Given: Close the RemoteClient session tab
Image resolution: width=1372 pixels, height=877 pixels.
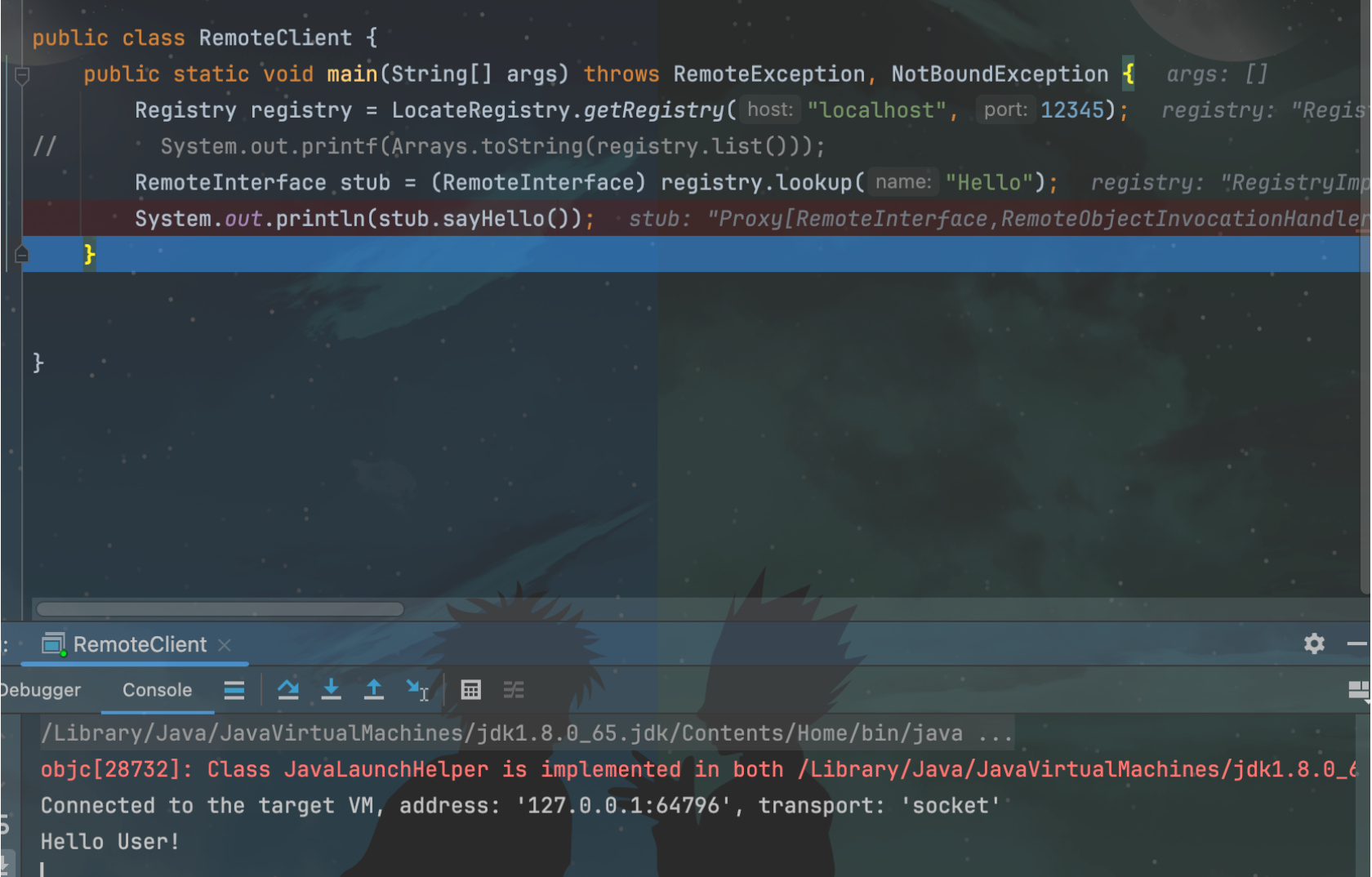Looking at the screenshot, I should pos(225,645).
